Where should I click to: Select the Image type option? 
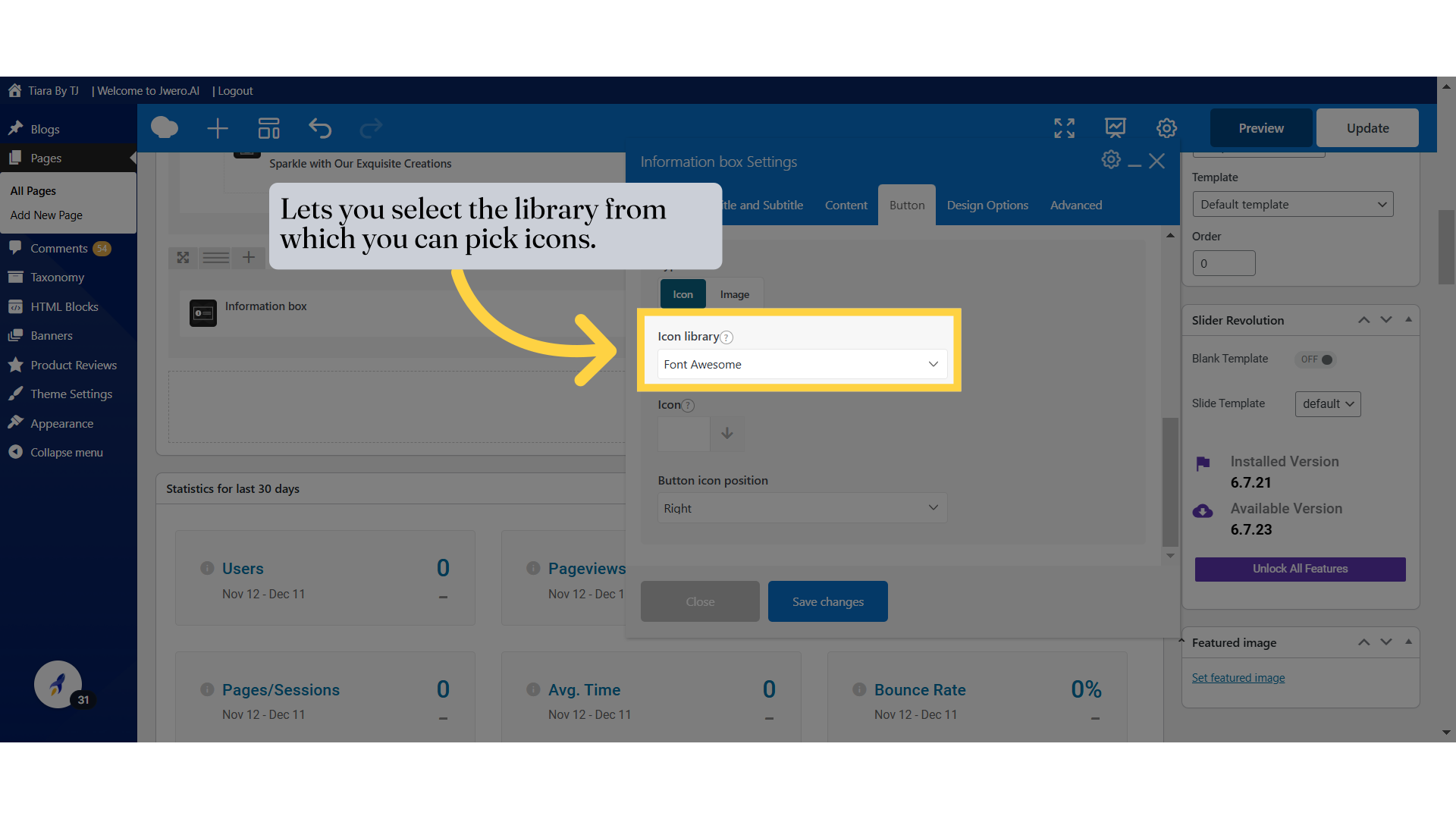[734, 294]
